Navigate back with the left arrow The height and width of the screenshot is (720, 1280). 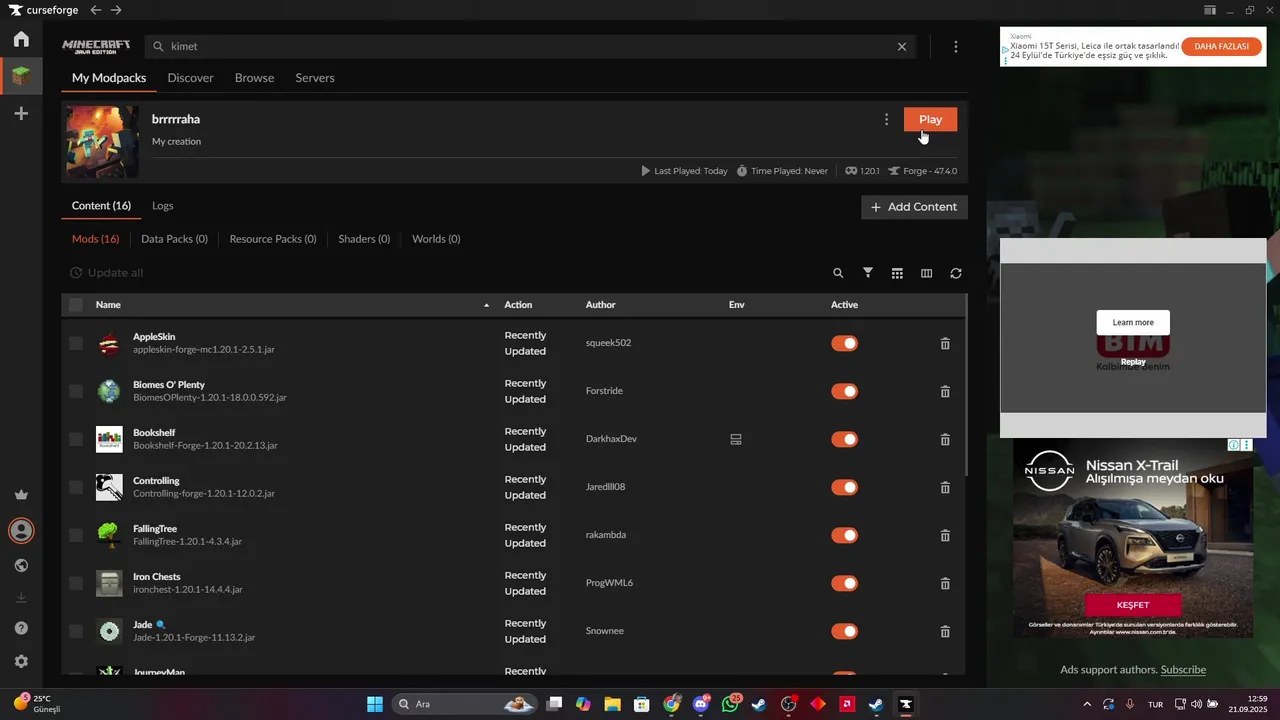pos(95,10)
